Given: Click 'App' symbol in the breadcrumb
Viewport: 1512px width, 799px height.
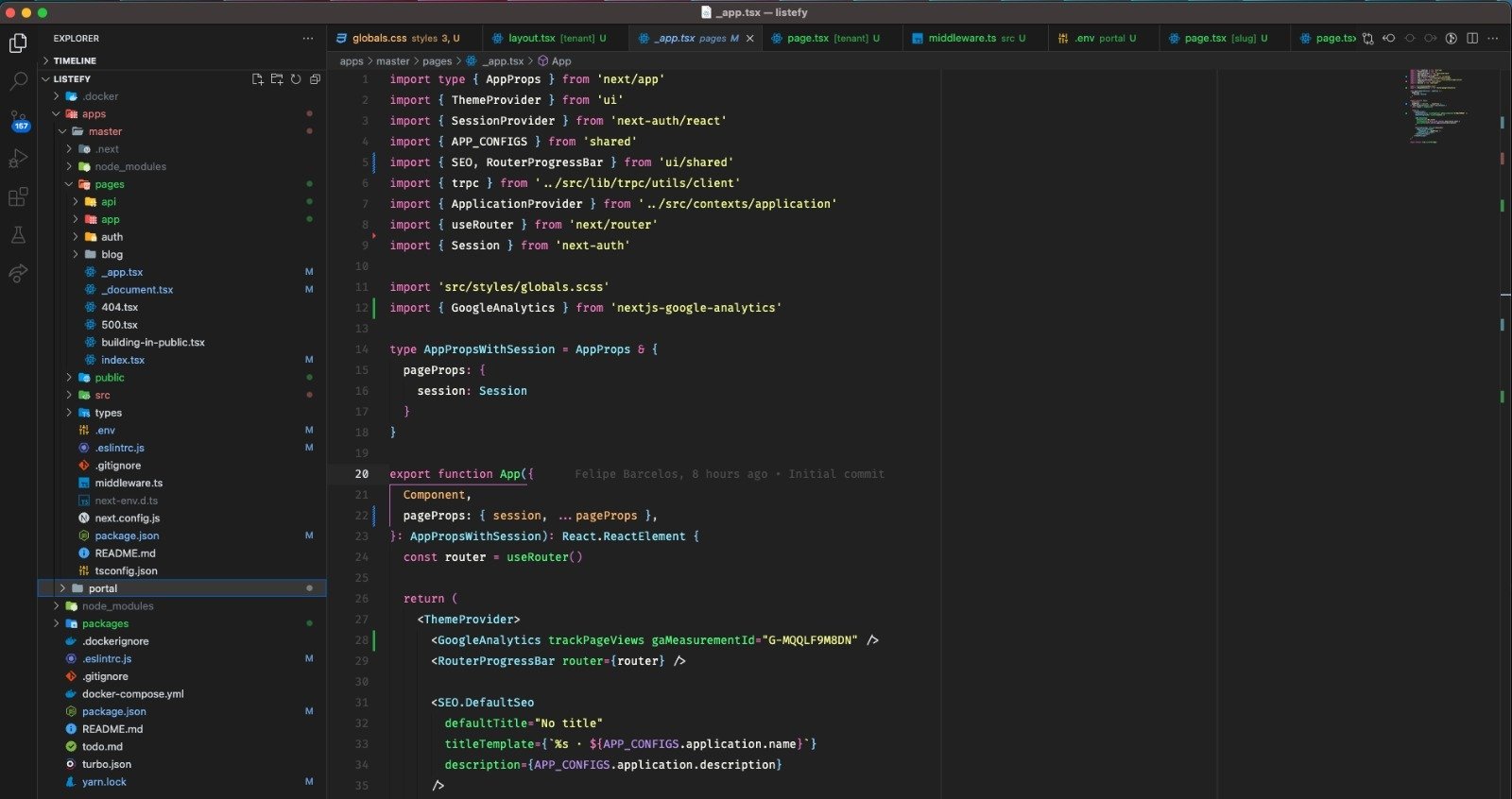Looking at the screenshot, I should click(561, 61).
